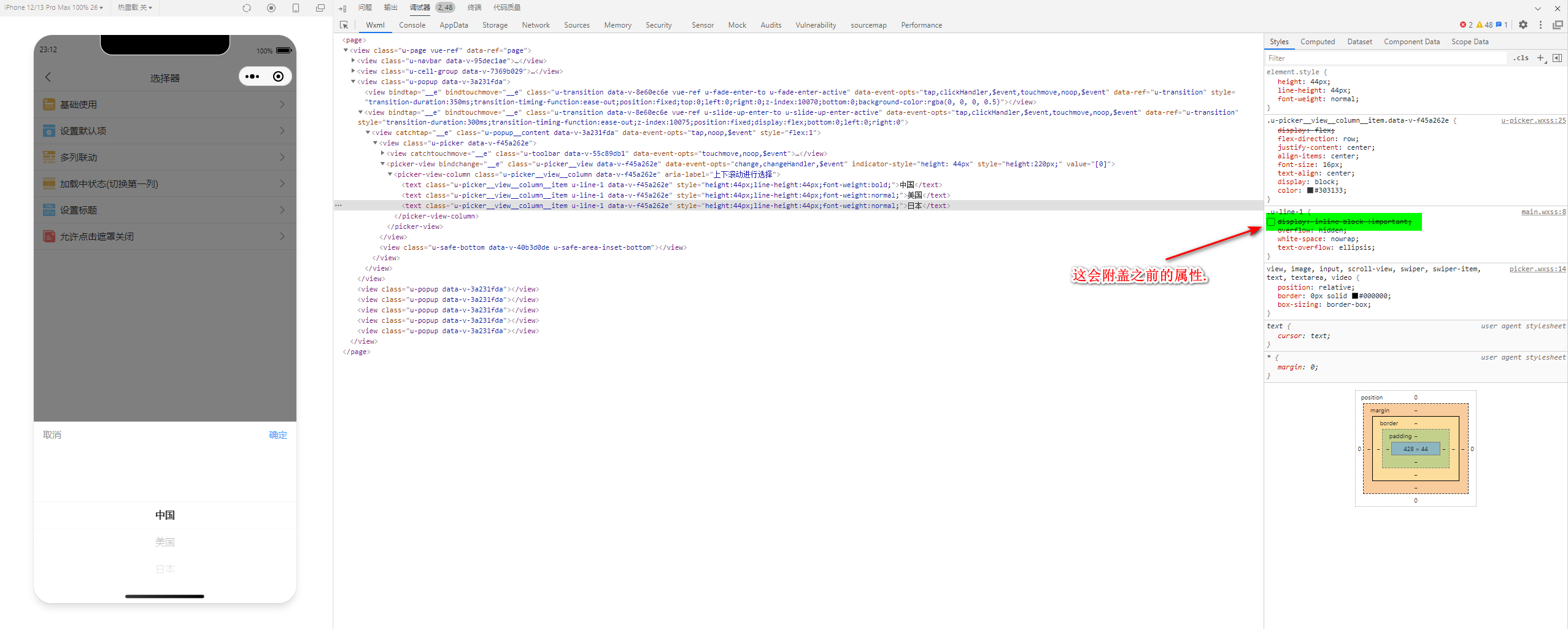
Task: Tap the icon beside 基础使用
Action: pyautogui.click(x=49, y=104)
